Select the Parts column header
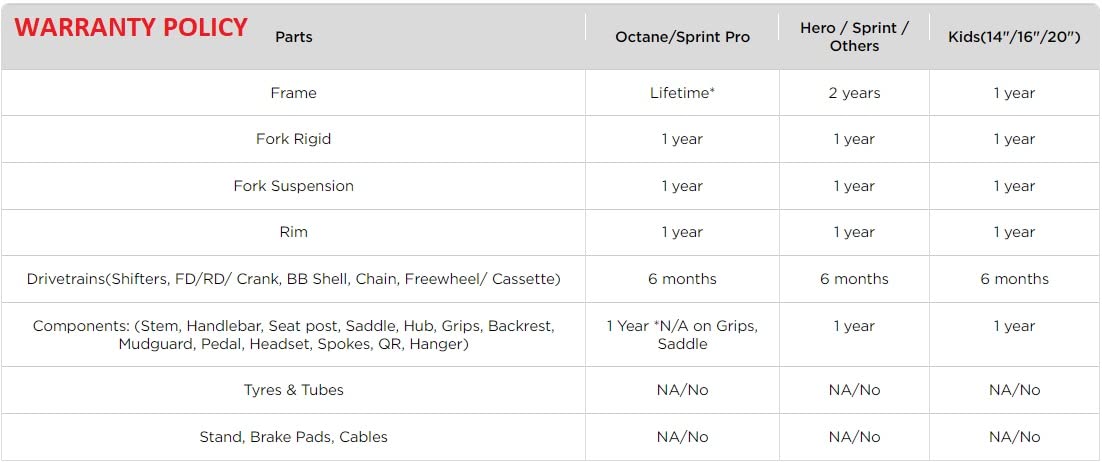The image size is (1102, 462). pos(293,37)
